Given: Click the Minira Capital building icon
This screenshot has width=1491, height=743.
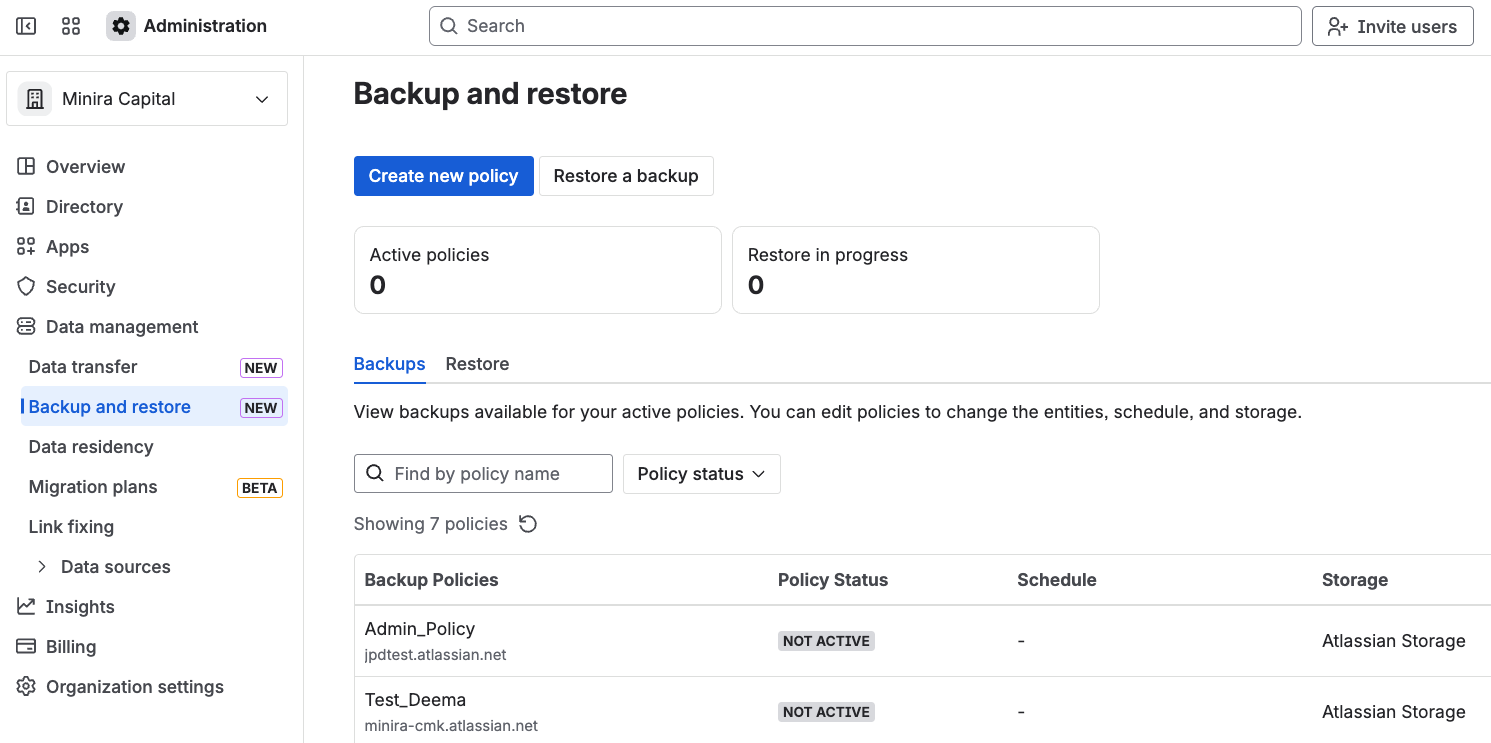Looking at the screenshot, I should pos(35,99).
